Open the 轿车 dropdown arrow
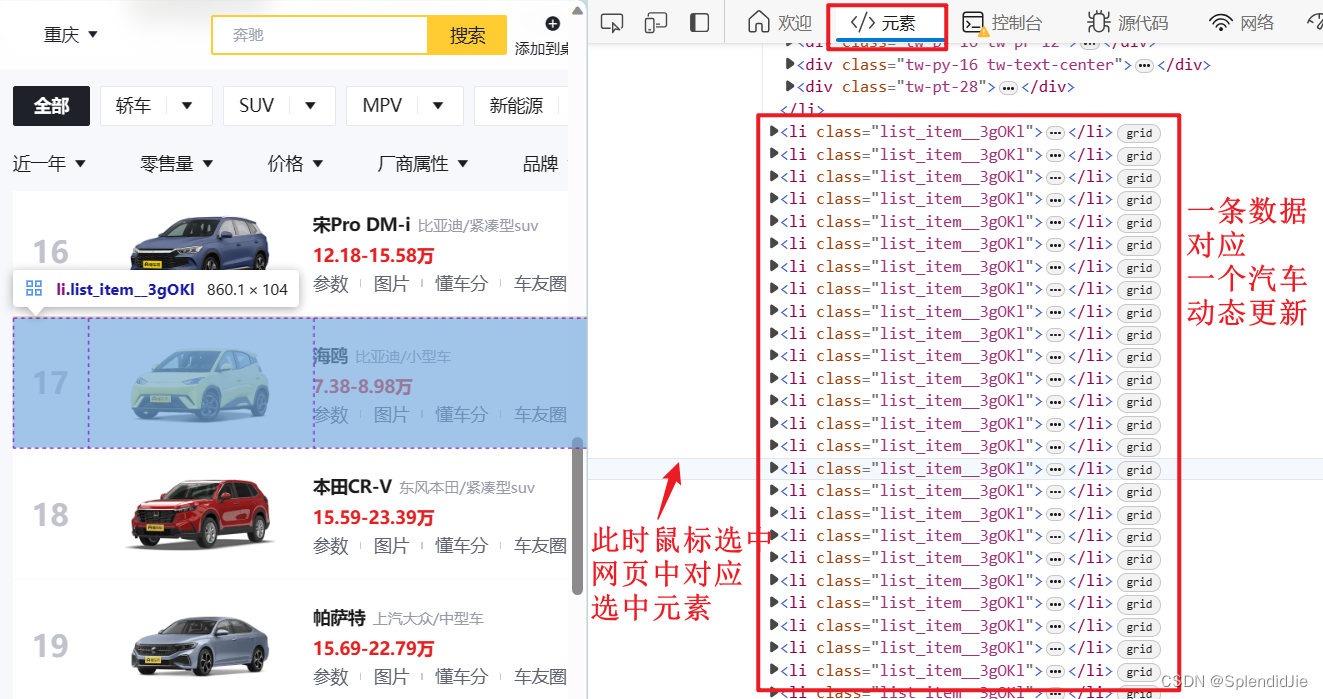1323x699 pixels. 186,105
